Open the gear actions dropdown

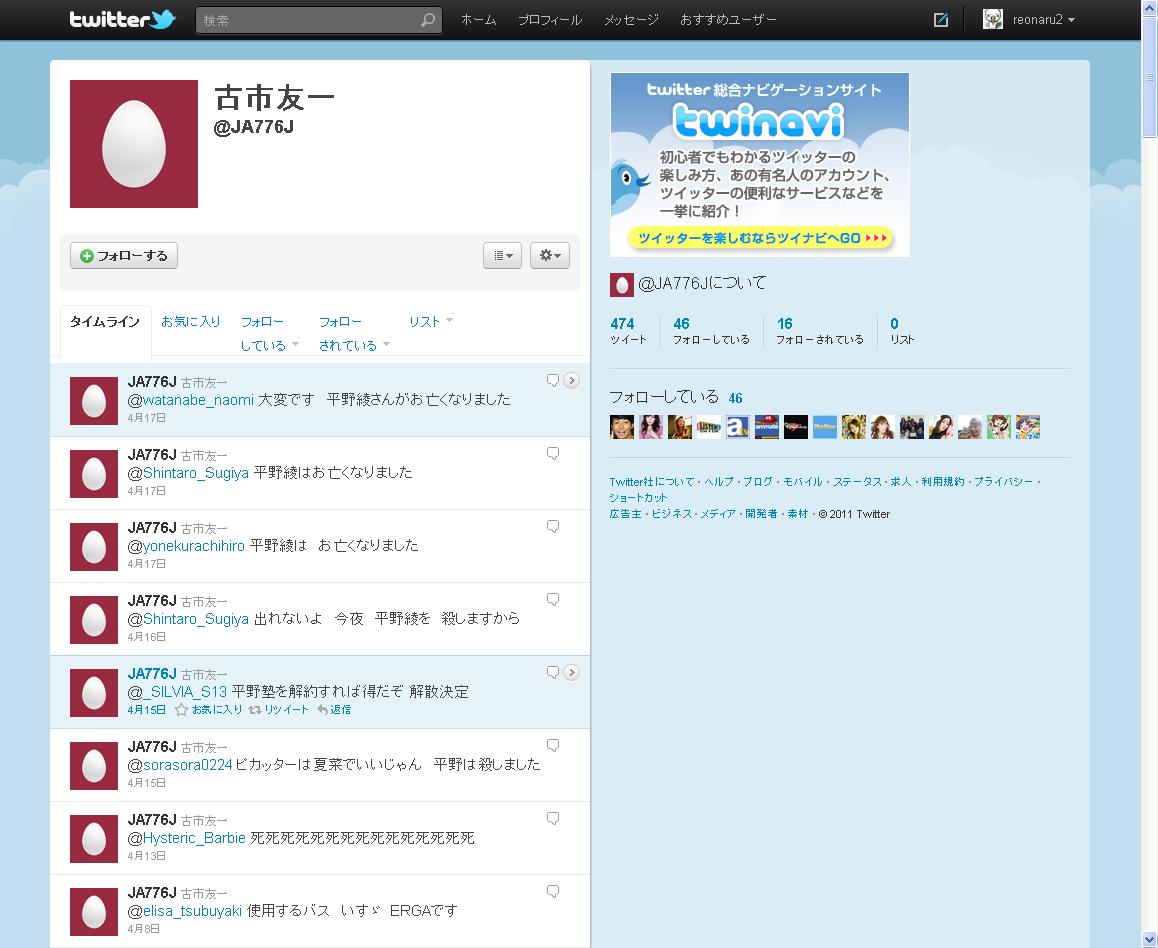tap(549, 255)
